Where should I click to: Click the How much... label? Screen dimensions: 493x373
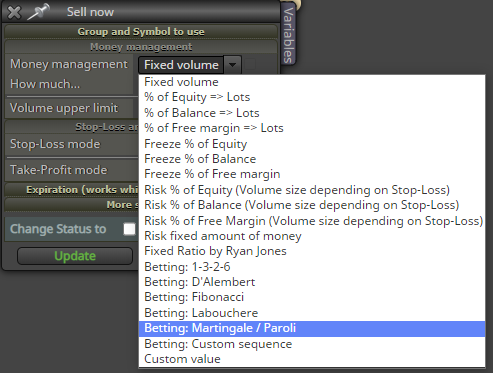45,84
